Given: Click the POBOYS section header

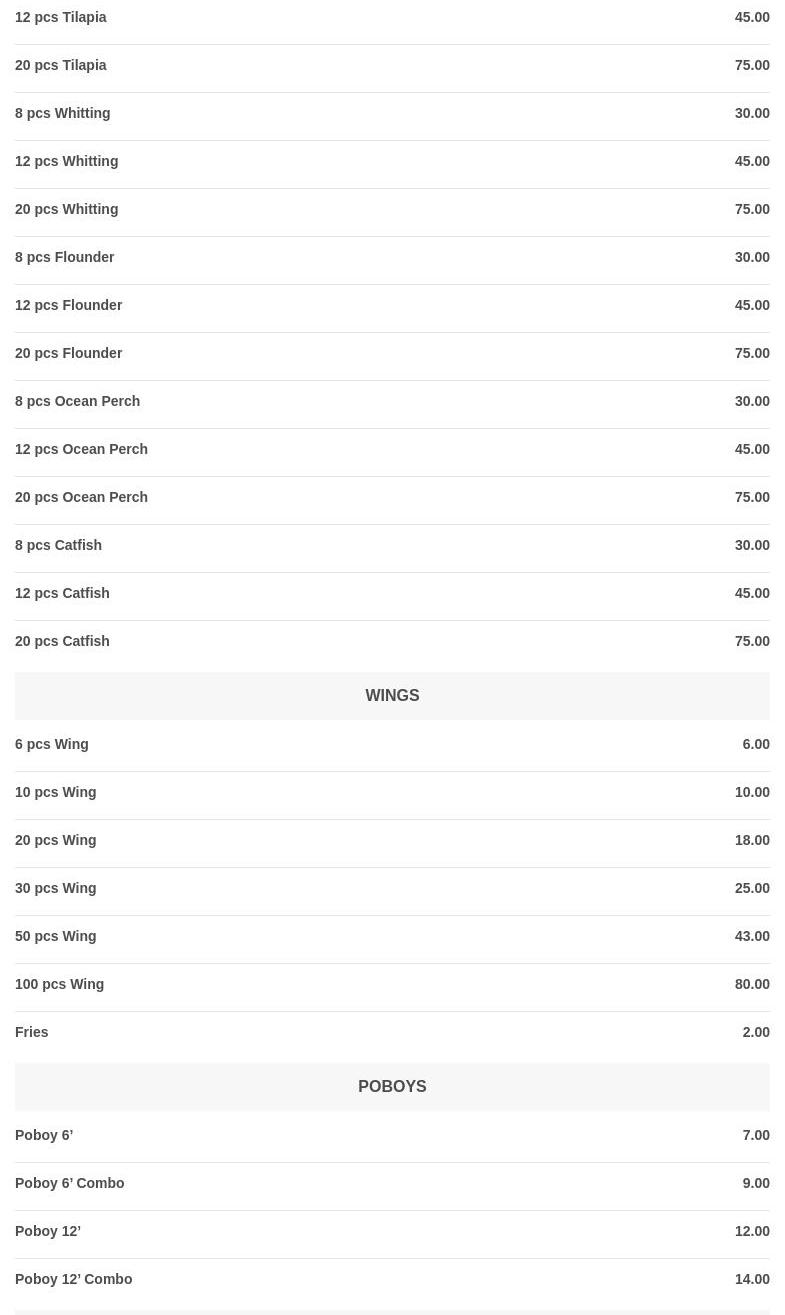Looking at the screenshot, I should click(x=392, y=1086).
